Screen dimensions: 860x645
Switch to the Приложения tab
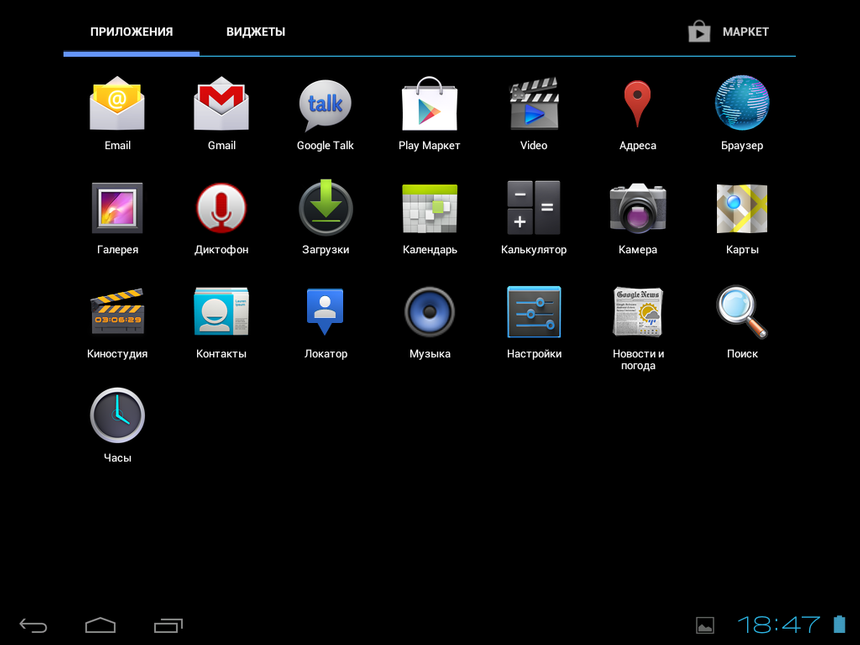point(131,32)
